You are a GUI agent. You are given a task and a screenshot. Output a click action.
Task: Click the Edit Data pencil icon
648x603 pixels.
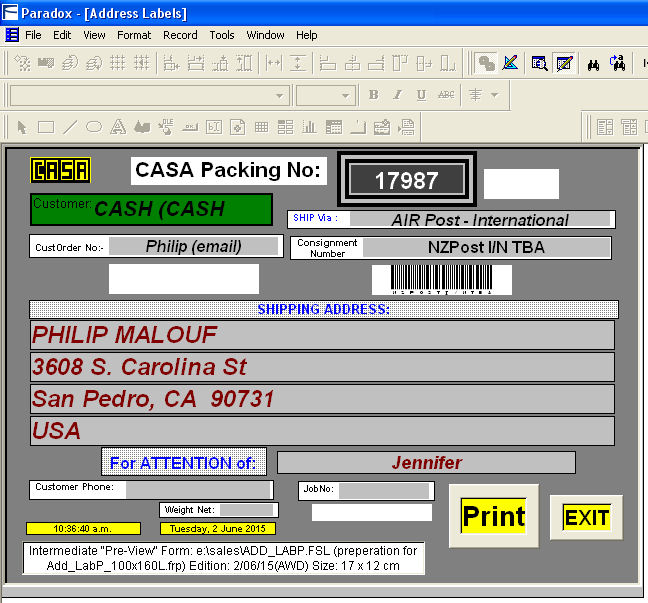click(x=565, y=63)
